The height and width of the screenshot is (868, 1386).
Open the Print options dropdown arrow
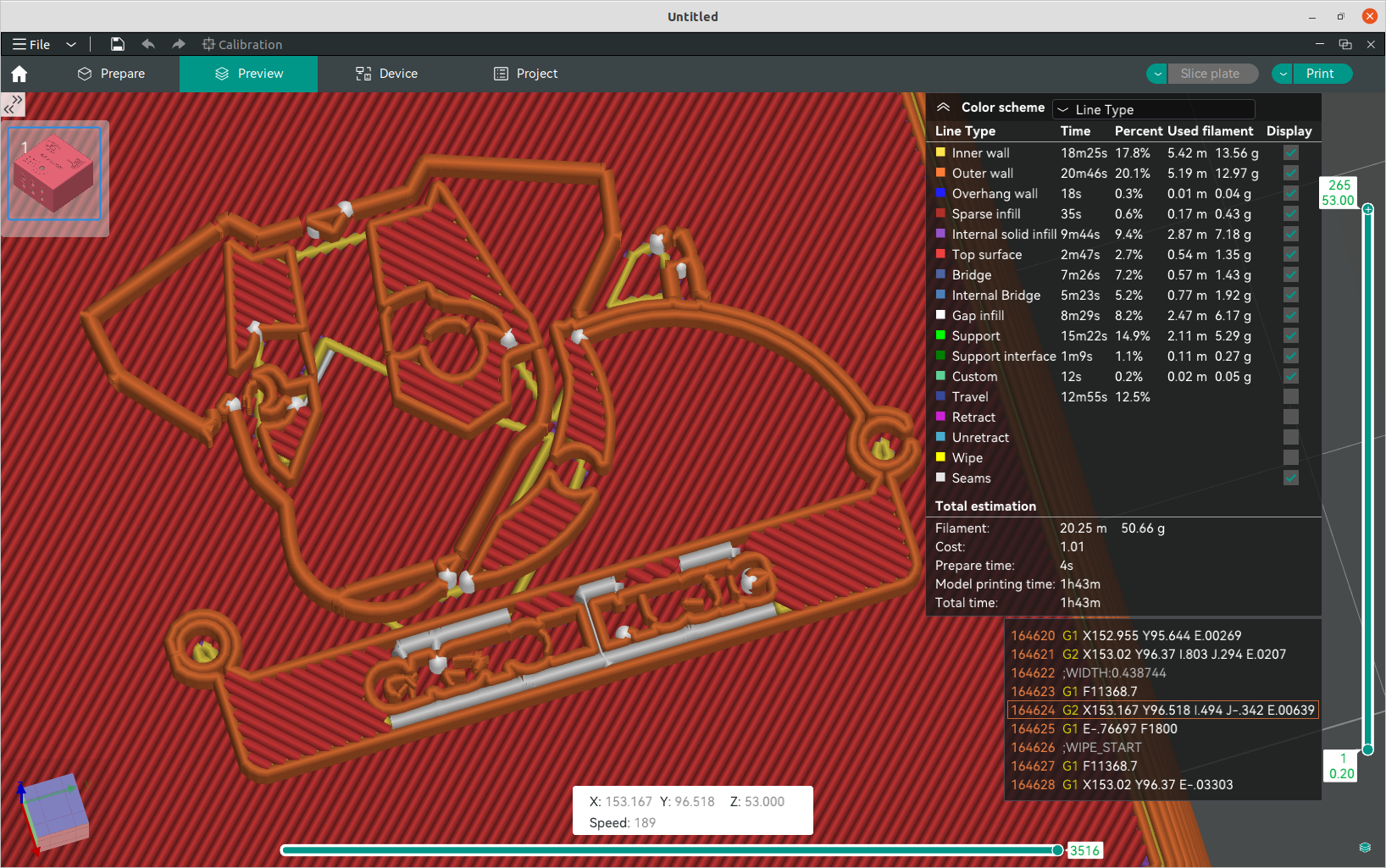click(x=1283, y=74)
